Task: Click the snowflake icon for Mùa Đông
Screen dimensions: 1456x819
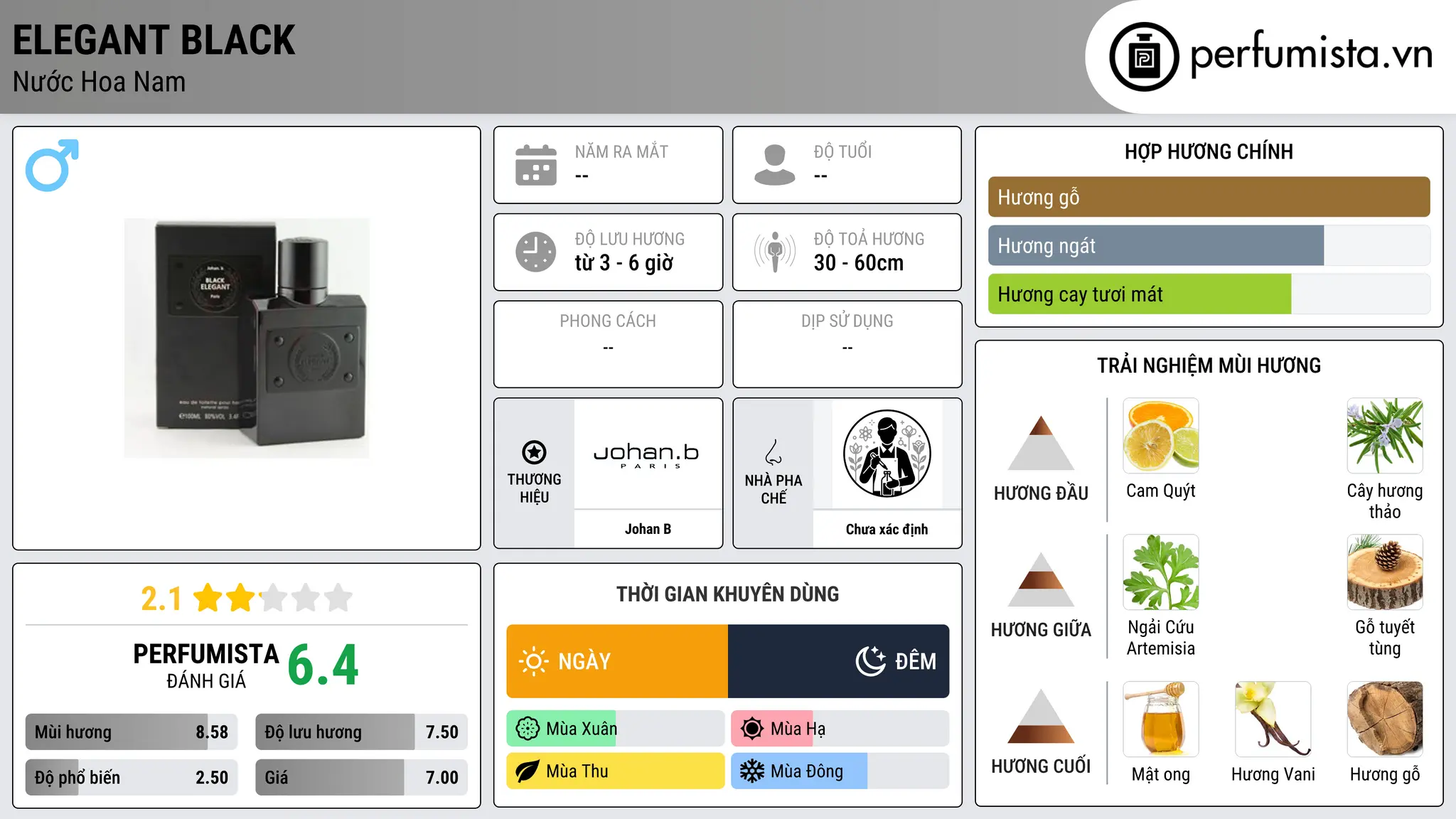Action: 752,771
